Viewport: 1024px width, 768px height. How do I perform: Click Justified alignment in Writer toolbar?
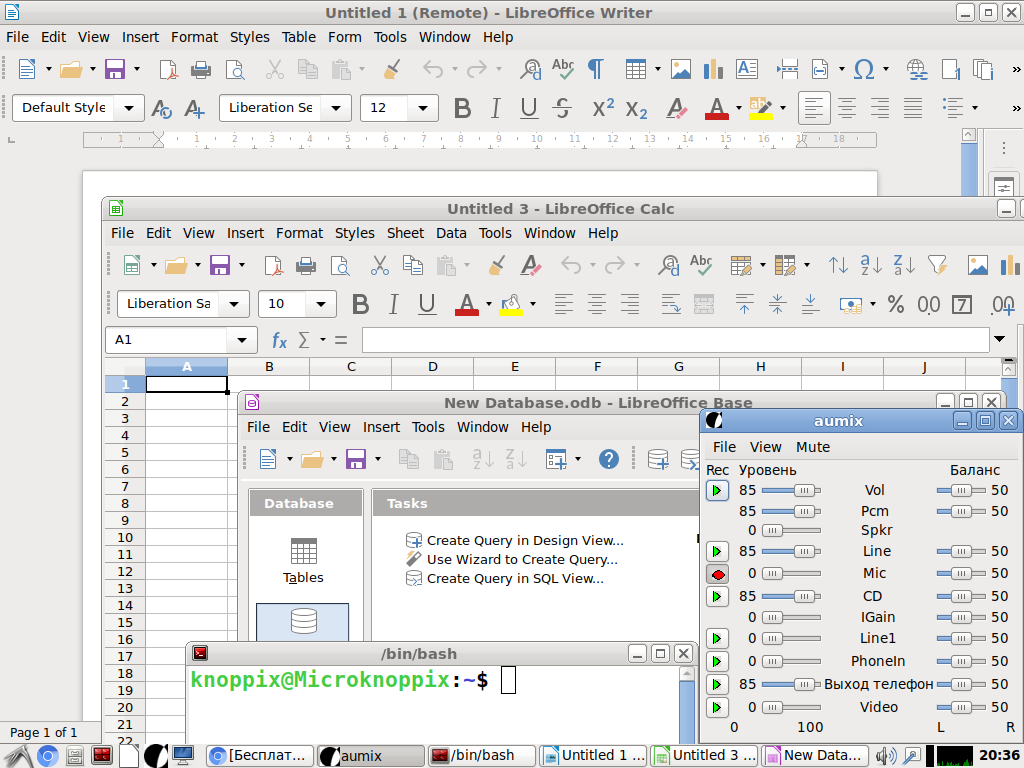tap(913, 108)
